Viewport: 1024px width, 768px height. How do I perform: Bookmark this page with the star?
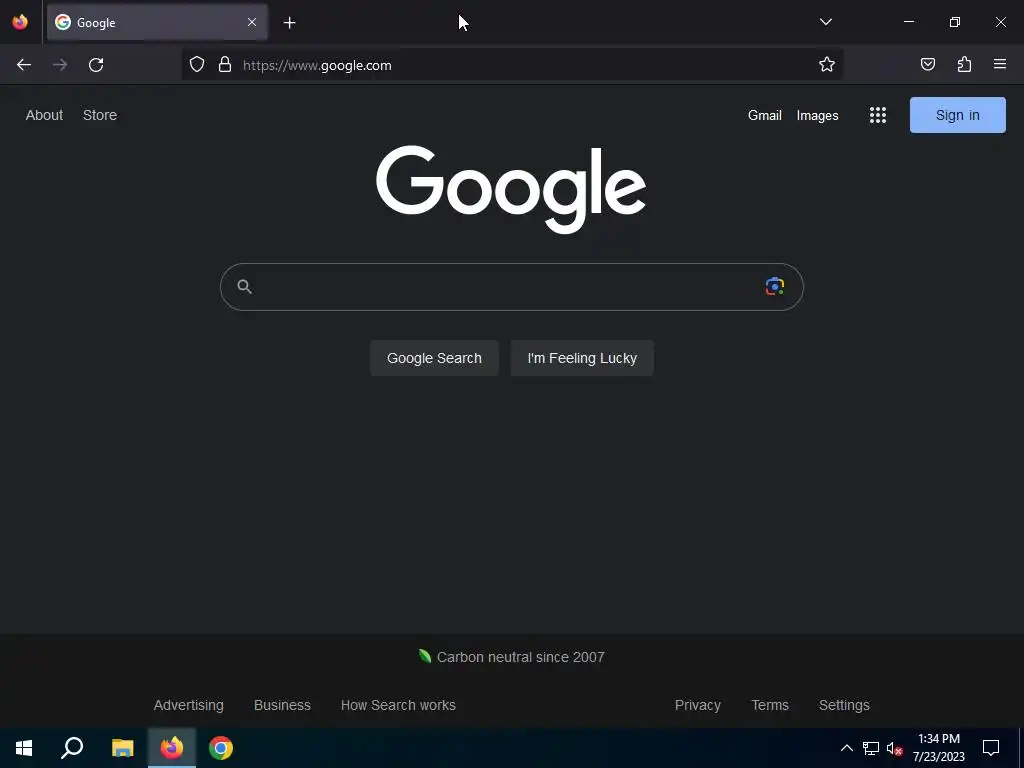click(827, 65)
